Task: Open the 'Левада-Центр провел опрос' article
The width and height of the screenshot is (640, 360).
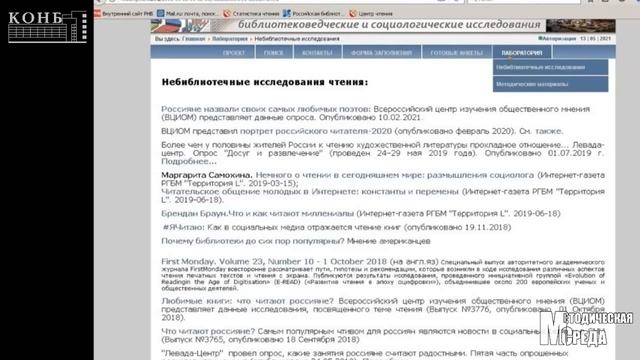Action: (x=364, y=353)
